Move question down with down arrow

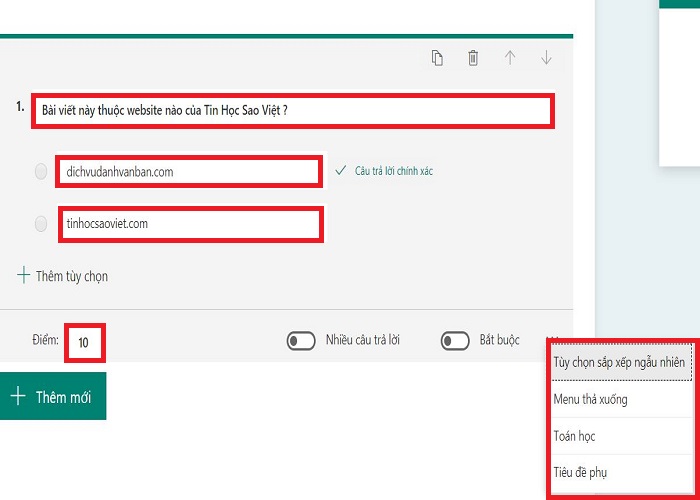coord(546,58)
